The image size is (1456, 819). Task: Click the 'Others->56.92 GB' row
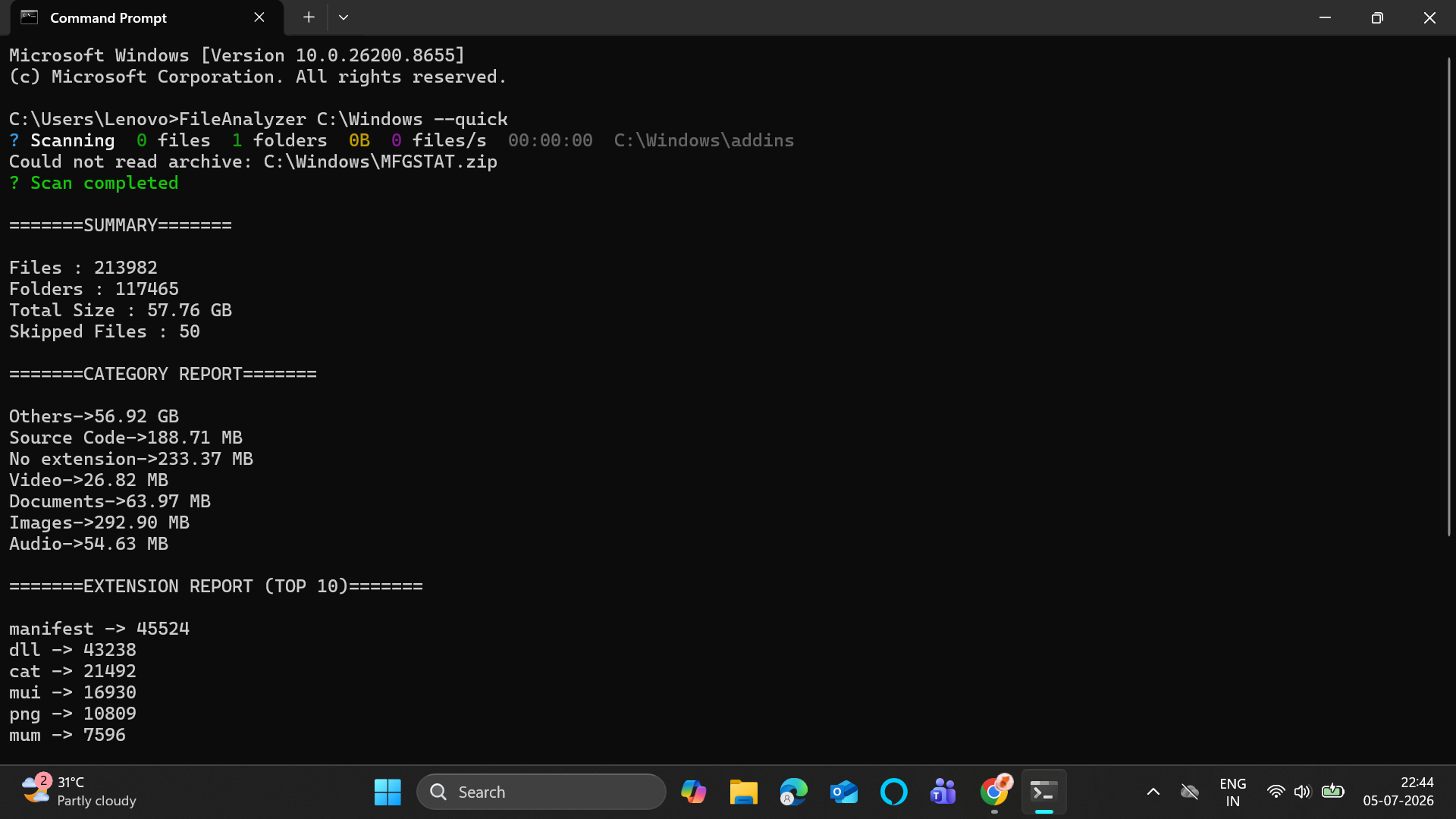pyautogui.click(x=94, y=416)
